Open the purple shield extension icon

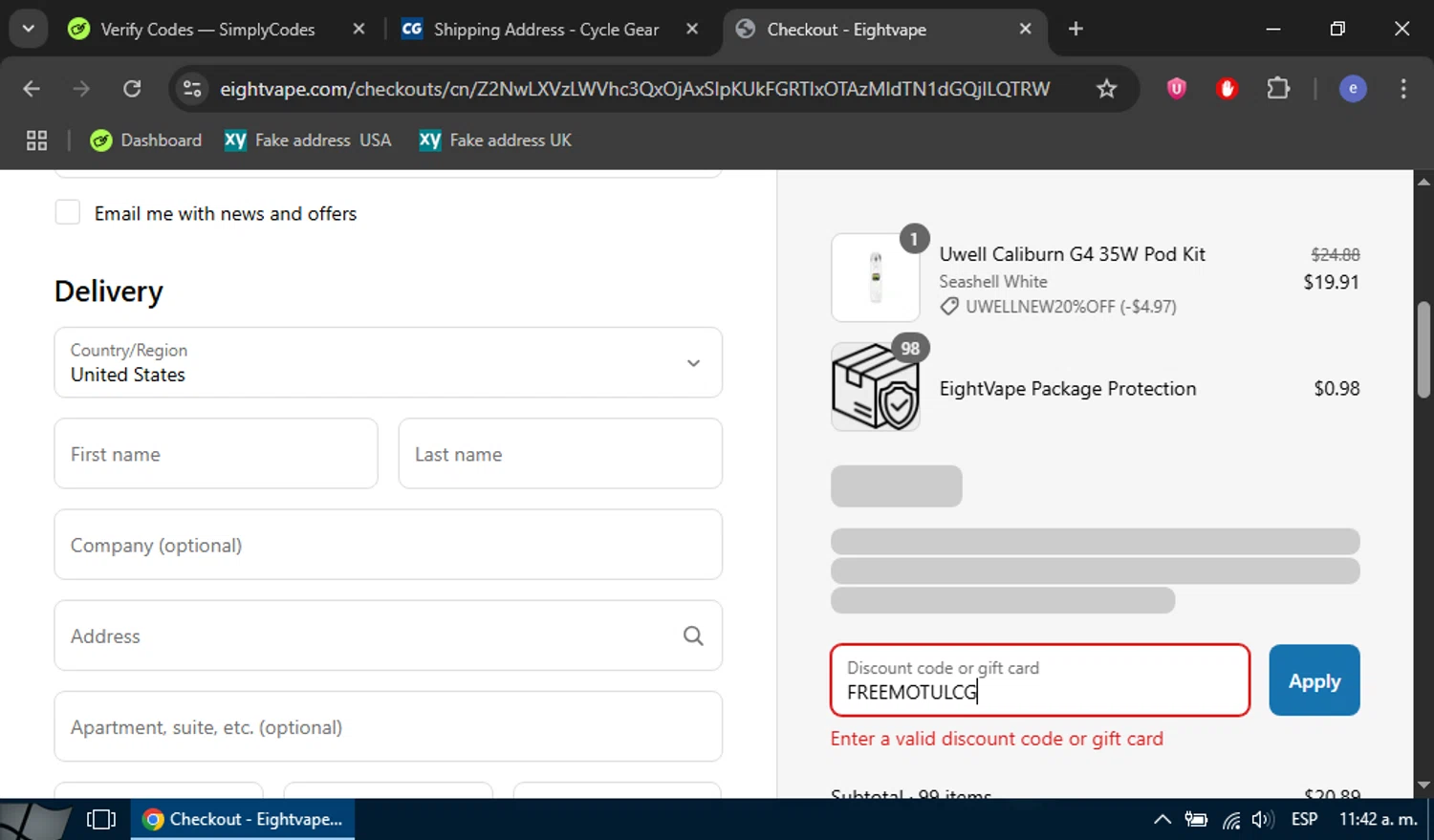(1176, 89)
